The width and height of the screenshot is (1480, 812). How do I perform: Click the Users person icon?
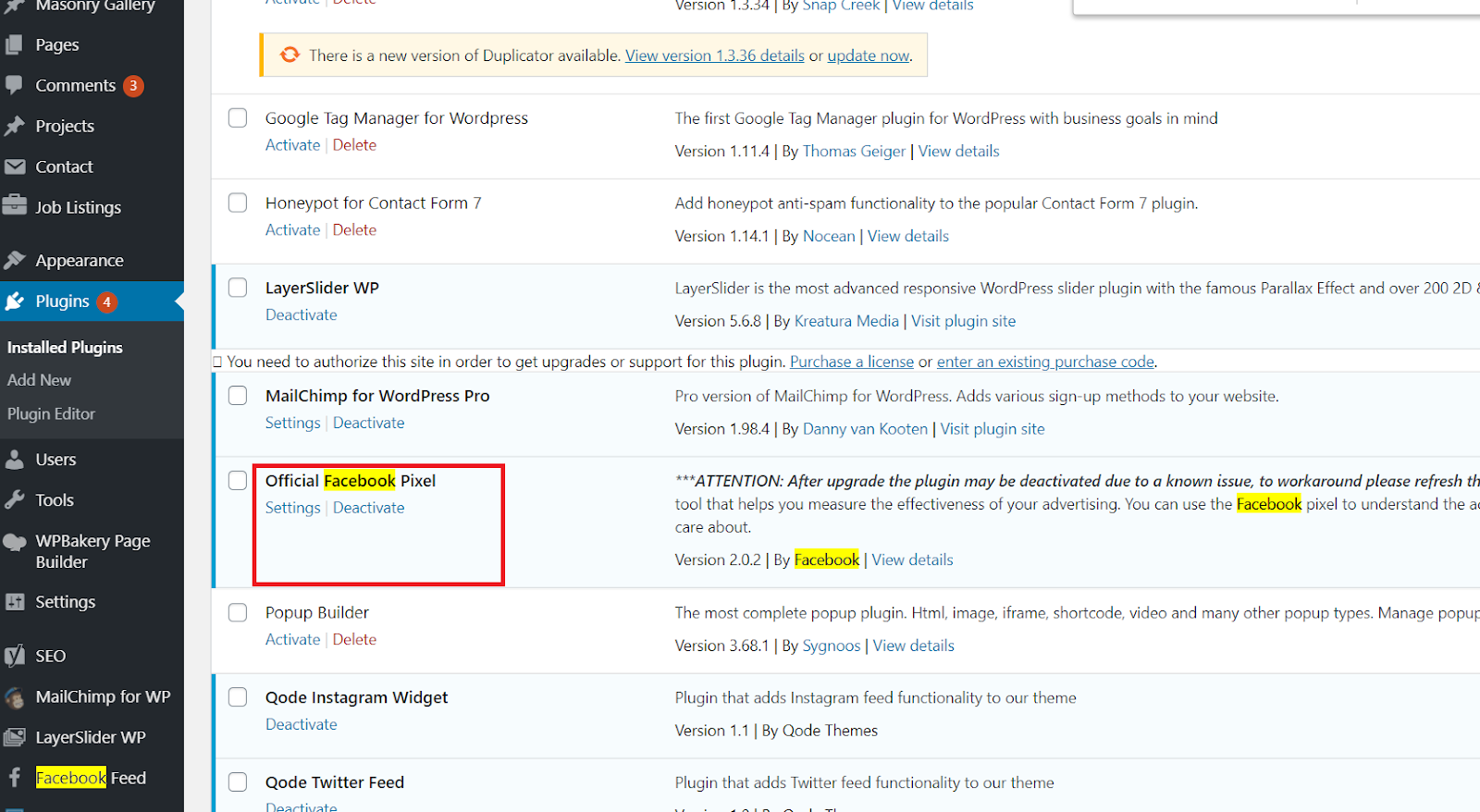pos(14,459)
